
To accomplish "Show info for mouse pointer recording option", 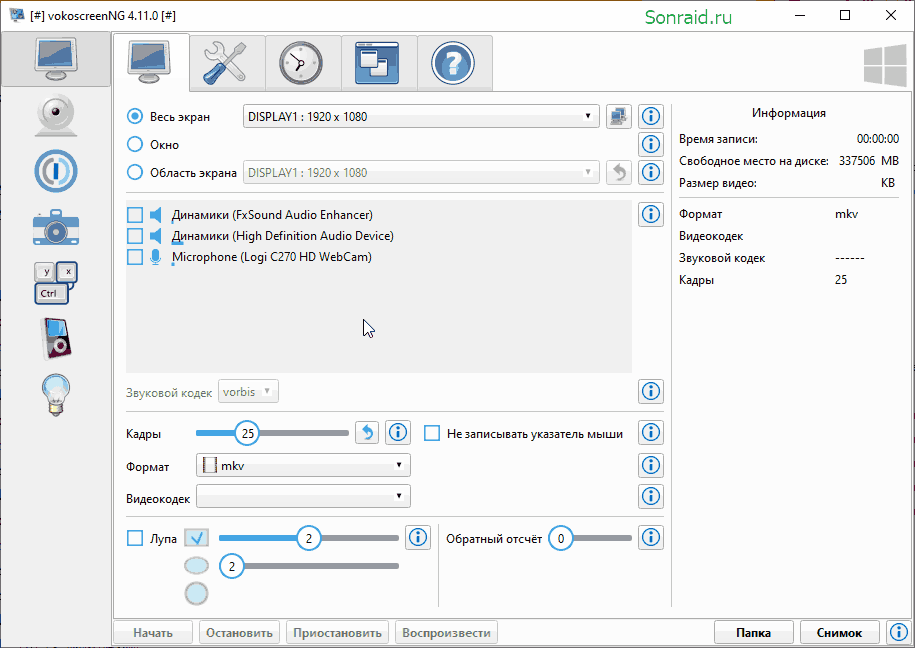I will pos(651,433).
